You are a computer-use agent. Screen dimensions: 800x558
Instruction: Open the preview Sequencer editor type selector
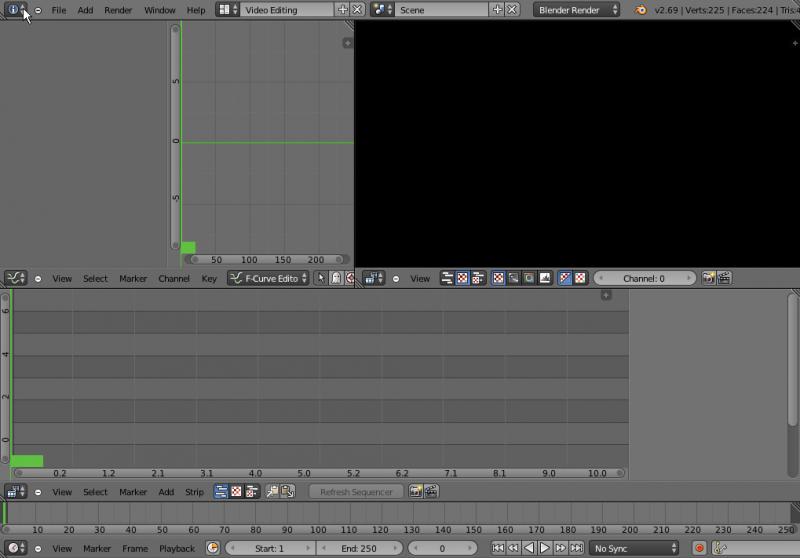pyautogui.click(x=373, y=278)
